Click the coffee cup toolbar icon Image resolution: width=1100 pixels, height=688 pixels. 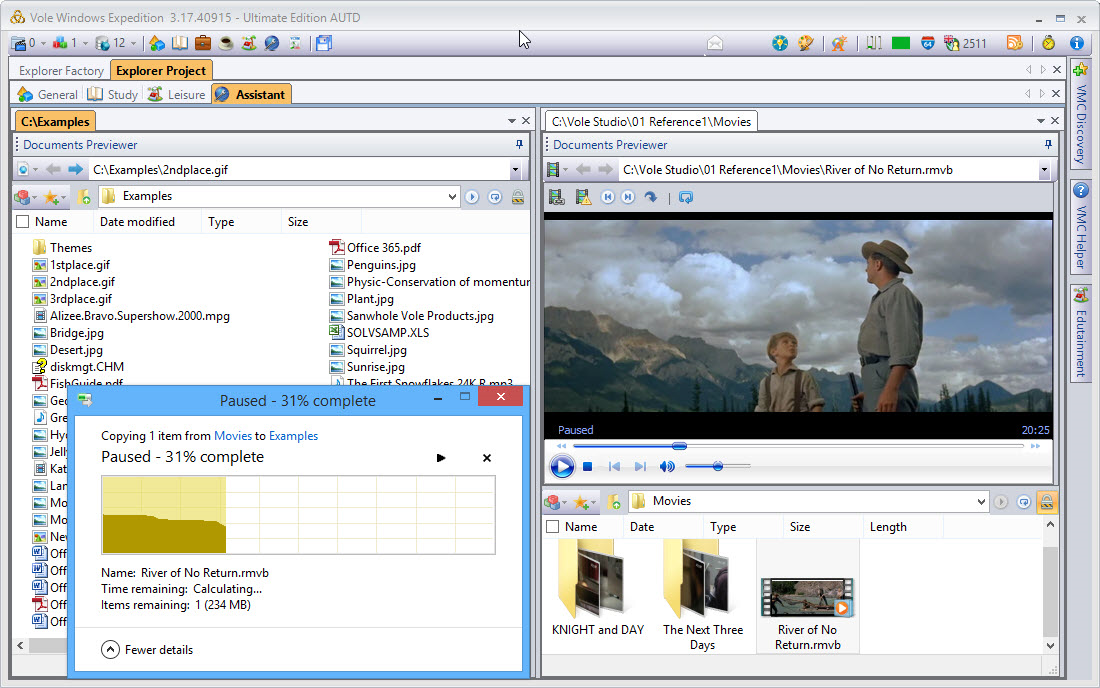[226, 43]
